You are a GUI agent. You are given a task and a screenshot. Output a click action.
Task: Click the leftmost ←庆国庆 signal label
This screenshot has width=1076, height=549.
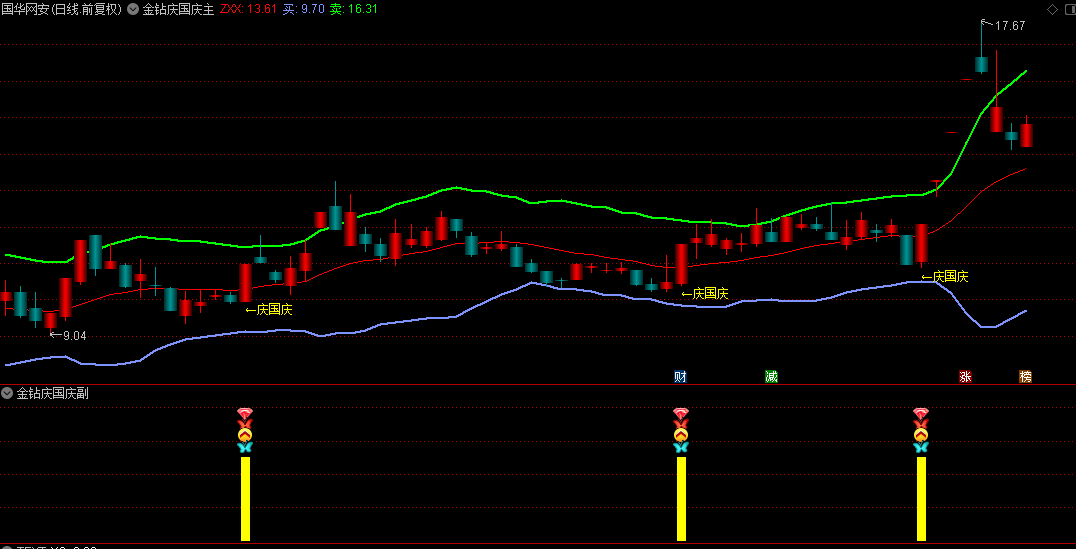click(269, 309)
